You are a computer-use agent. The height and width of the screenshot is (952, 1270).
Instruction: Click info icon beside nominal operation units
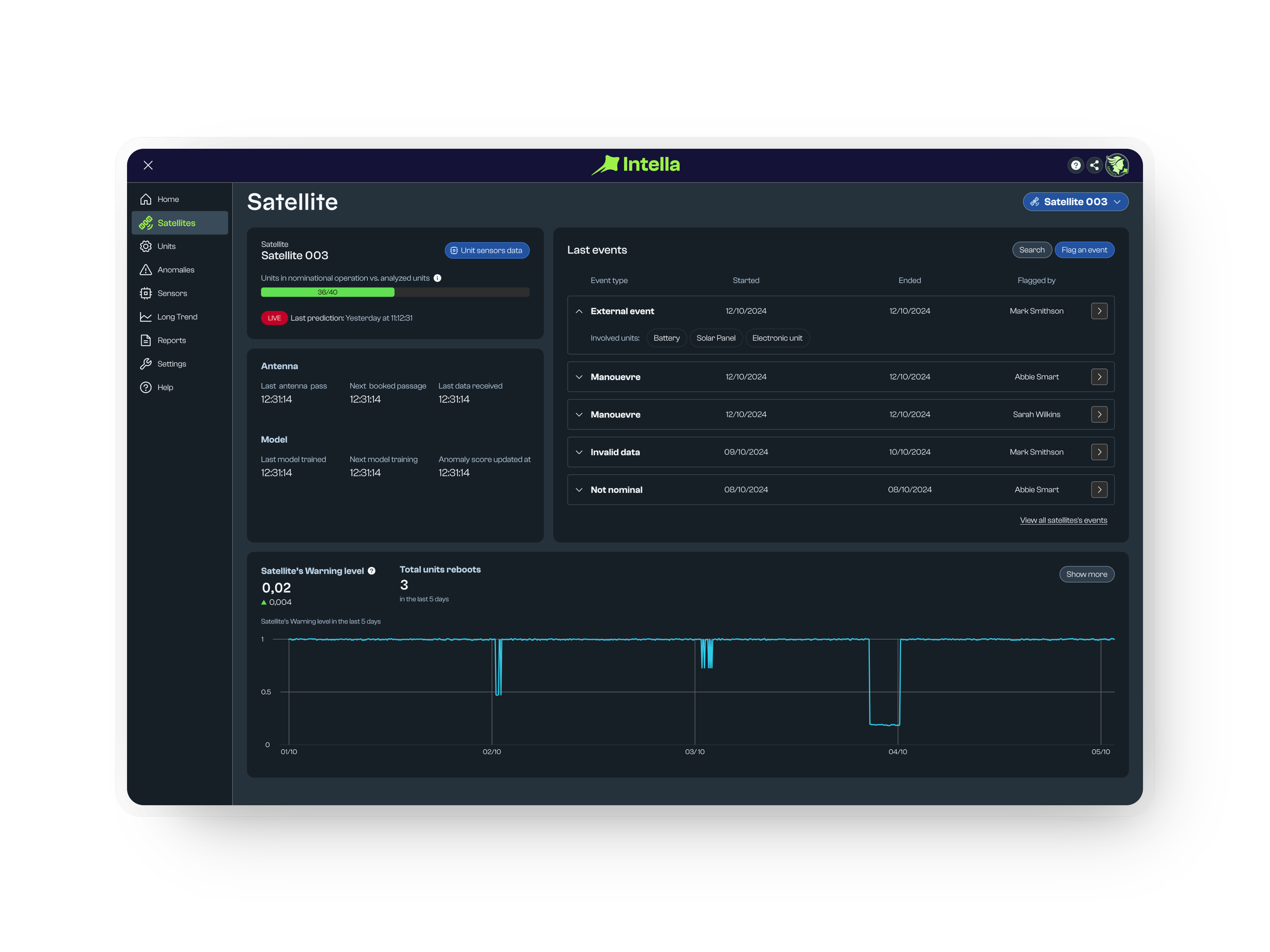click(x=437, y=278)
